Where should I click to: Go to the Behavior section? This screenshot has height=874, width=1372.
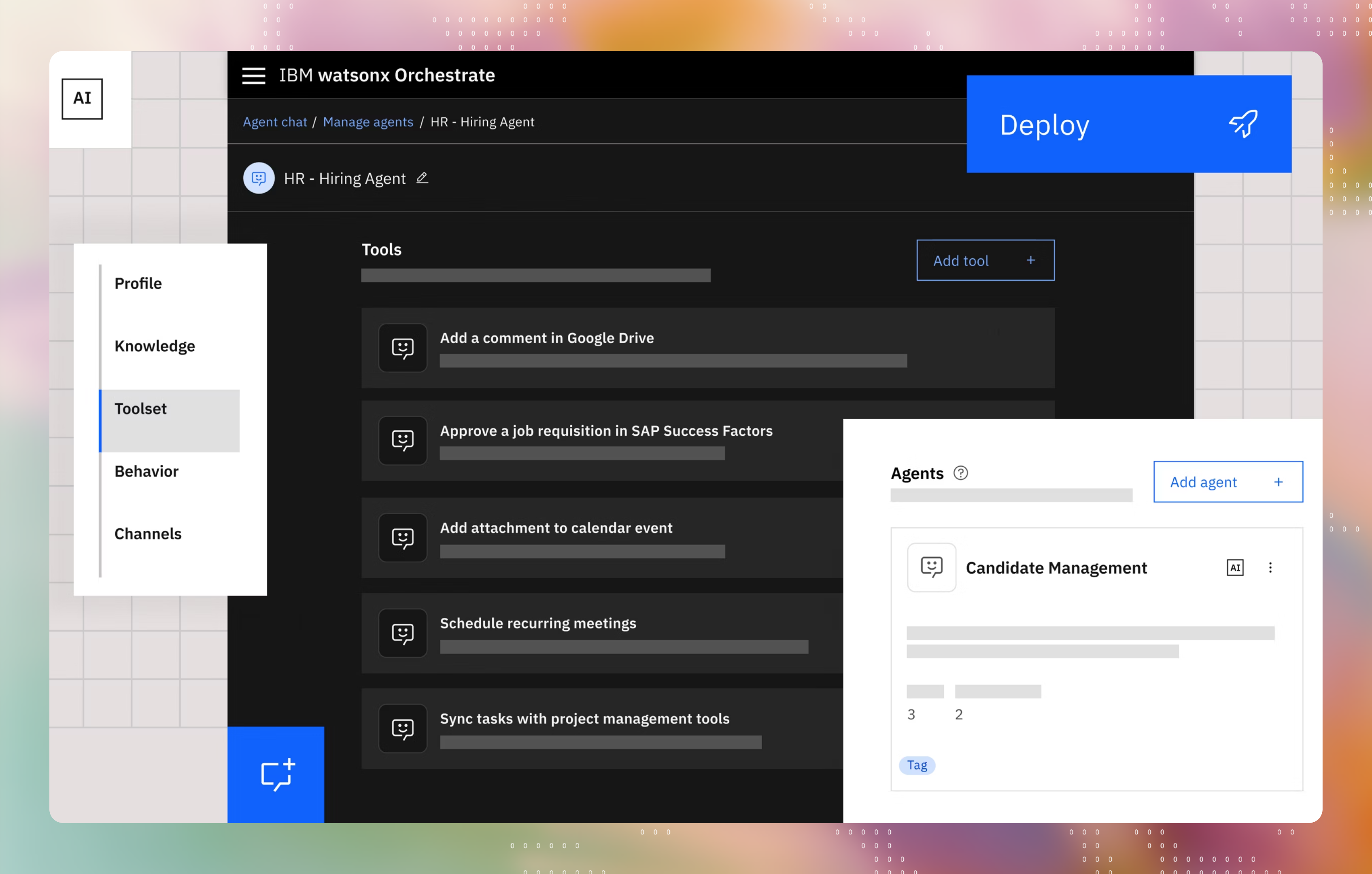pyautogui.click(x=146, y=471)
